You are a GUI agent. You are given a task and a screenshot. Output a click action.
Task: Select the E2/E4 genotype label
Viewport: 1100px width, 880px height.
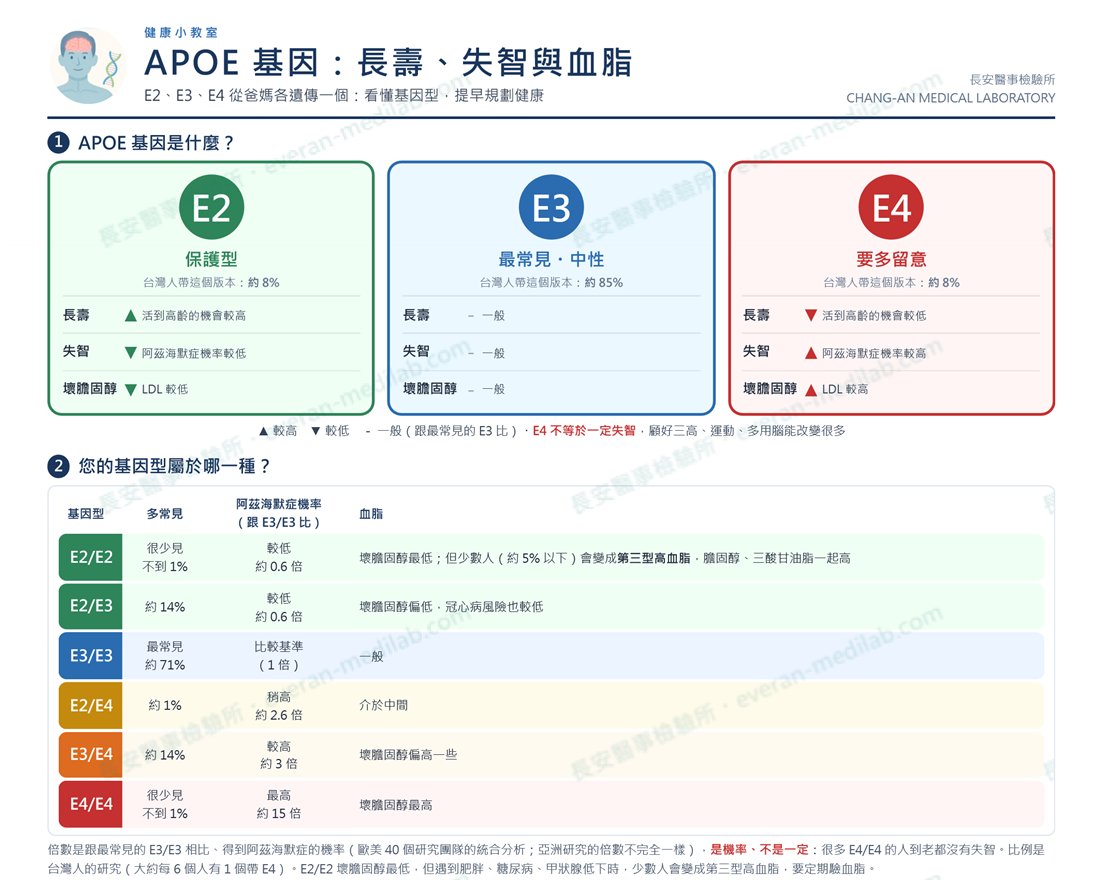point(90,705)
